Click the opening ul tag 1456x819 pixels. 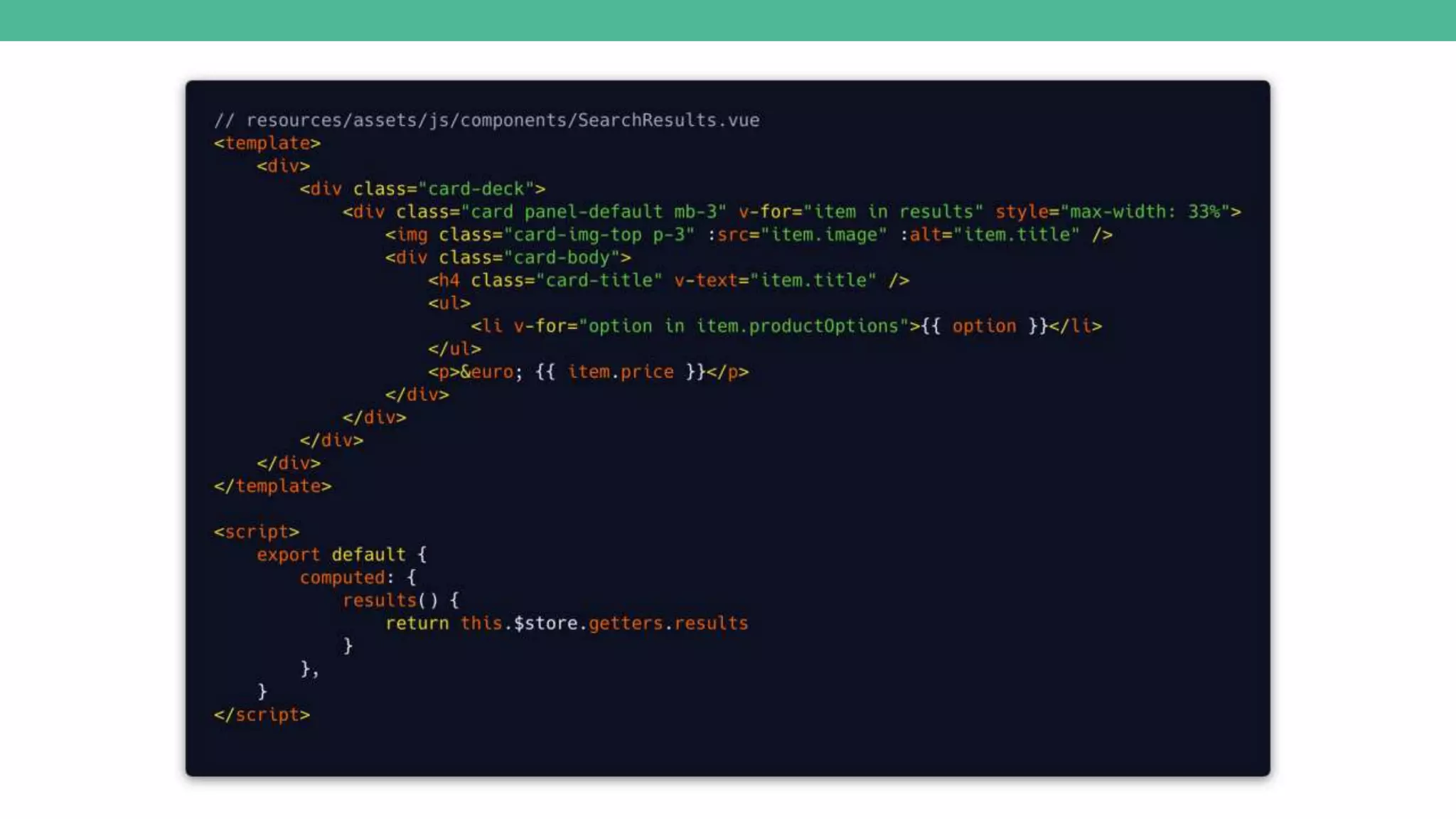(x=449, y=303)
